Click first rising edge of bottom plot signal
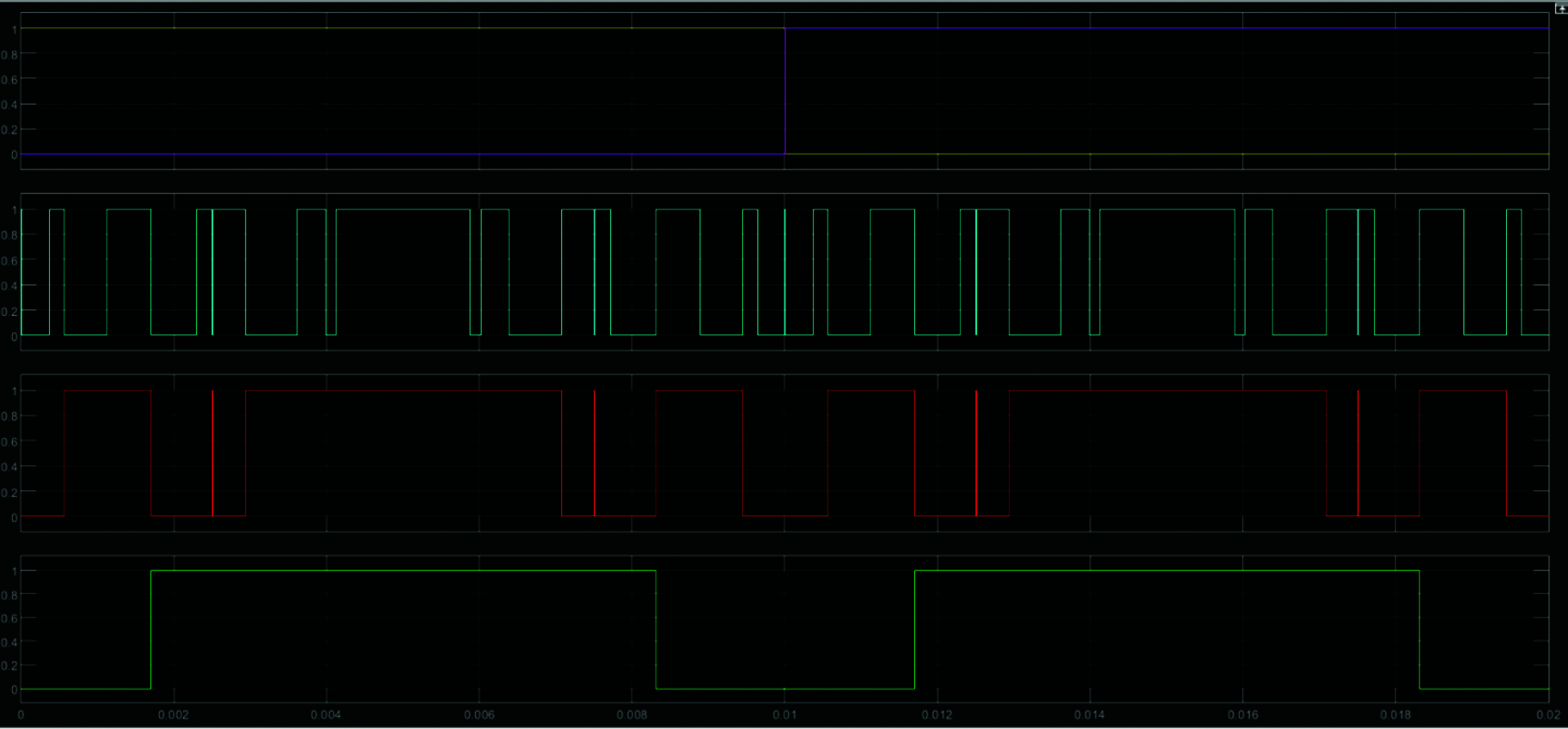The image size is (1568, 729). 151,629
